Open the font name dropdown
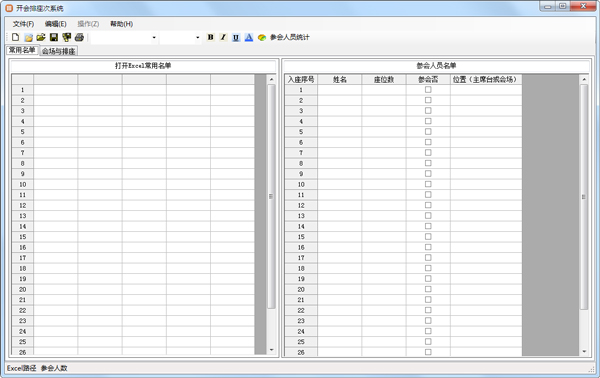Image resolution: width=600 pixels, height=378 pixels. coord(154,37)
